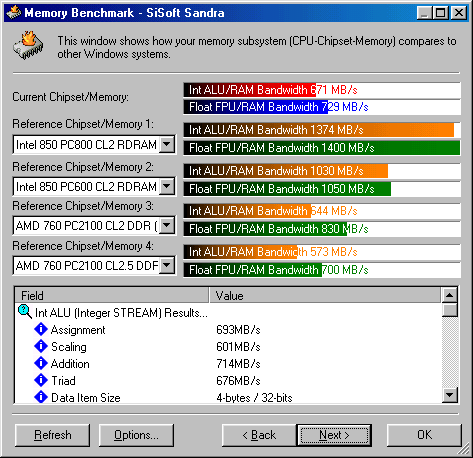Click the magnifier icon beside Int ALU Results
473x458 pixels.
click(x=25, y=312)
